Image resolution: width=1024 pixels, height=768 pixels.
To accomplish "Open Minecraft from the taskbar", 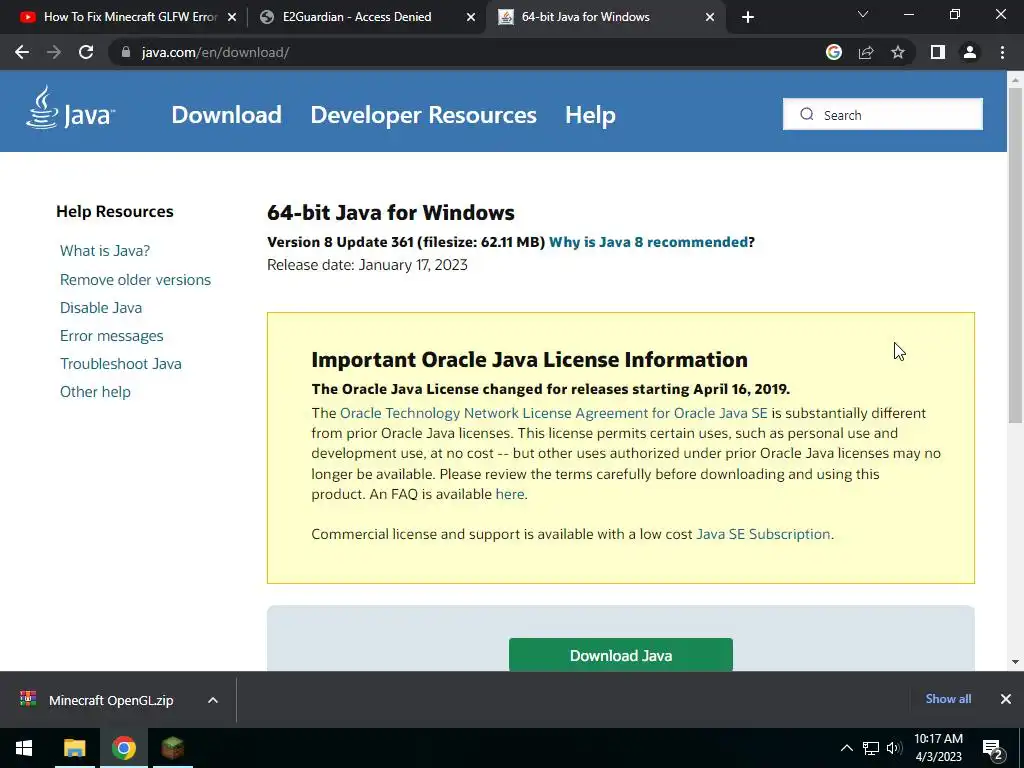I will [x=172, y=748].
